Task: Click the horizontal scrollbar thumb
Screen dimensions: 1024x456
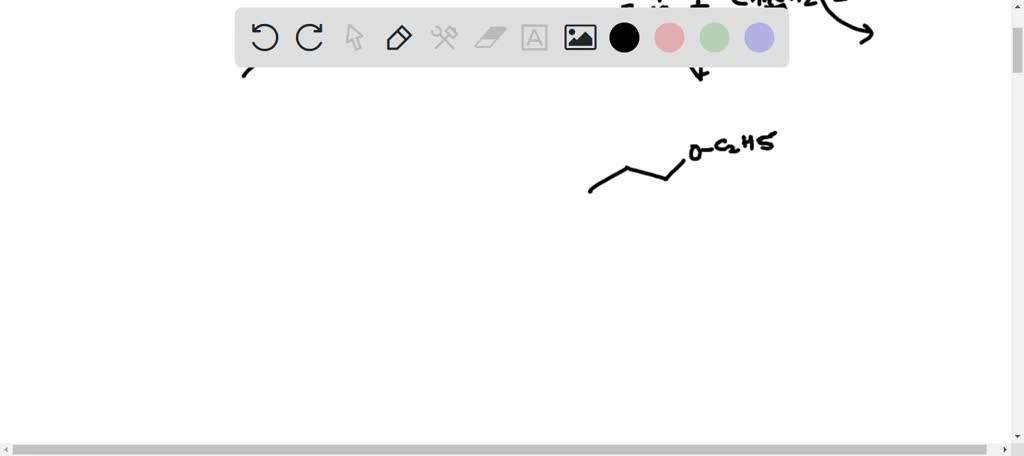Action: pyautogui.click(x=500, y=450)
